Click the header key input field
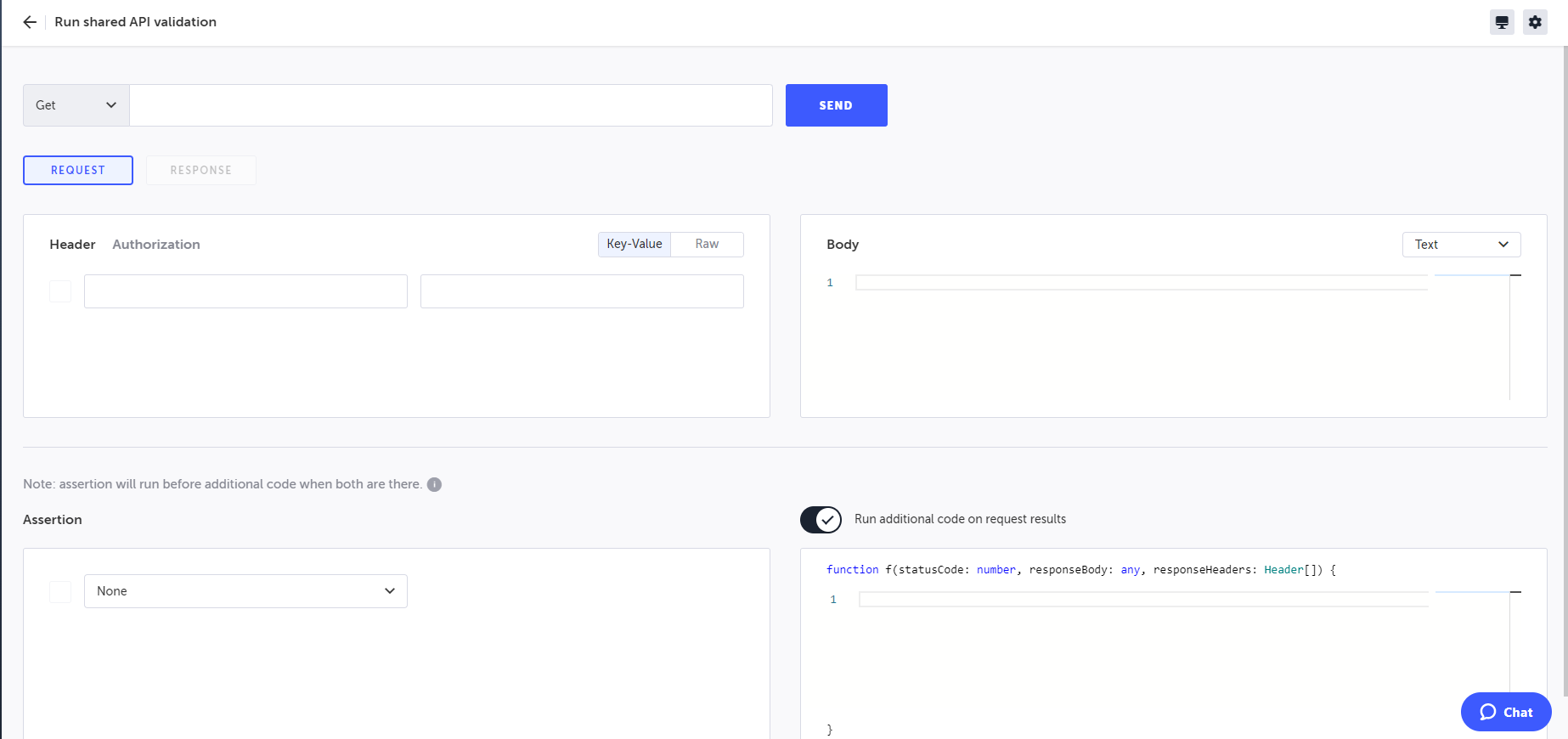Screen dimensions: 1568x739 (245, 291)
